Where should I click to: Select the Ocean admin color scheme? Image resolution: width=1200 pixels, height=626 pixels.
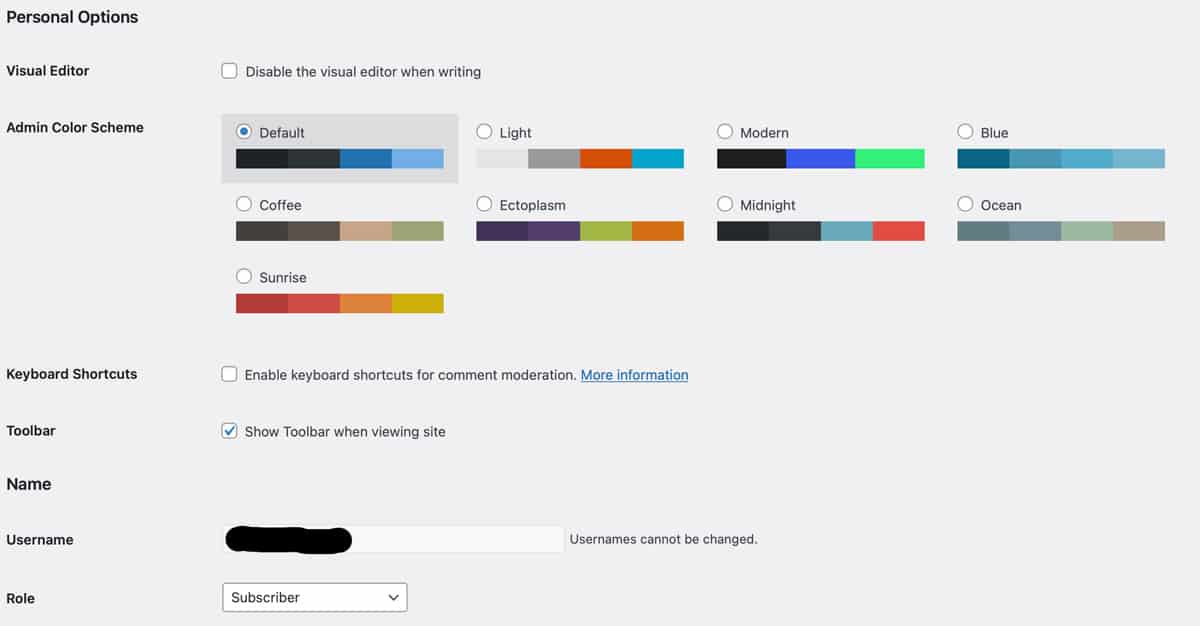point(965,204)
